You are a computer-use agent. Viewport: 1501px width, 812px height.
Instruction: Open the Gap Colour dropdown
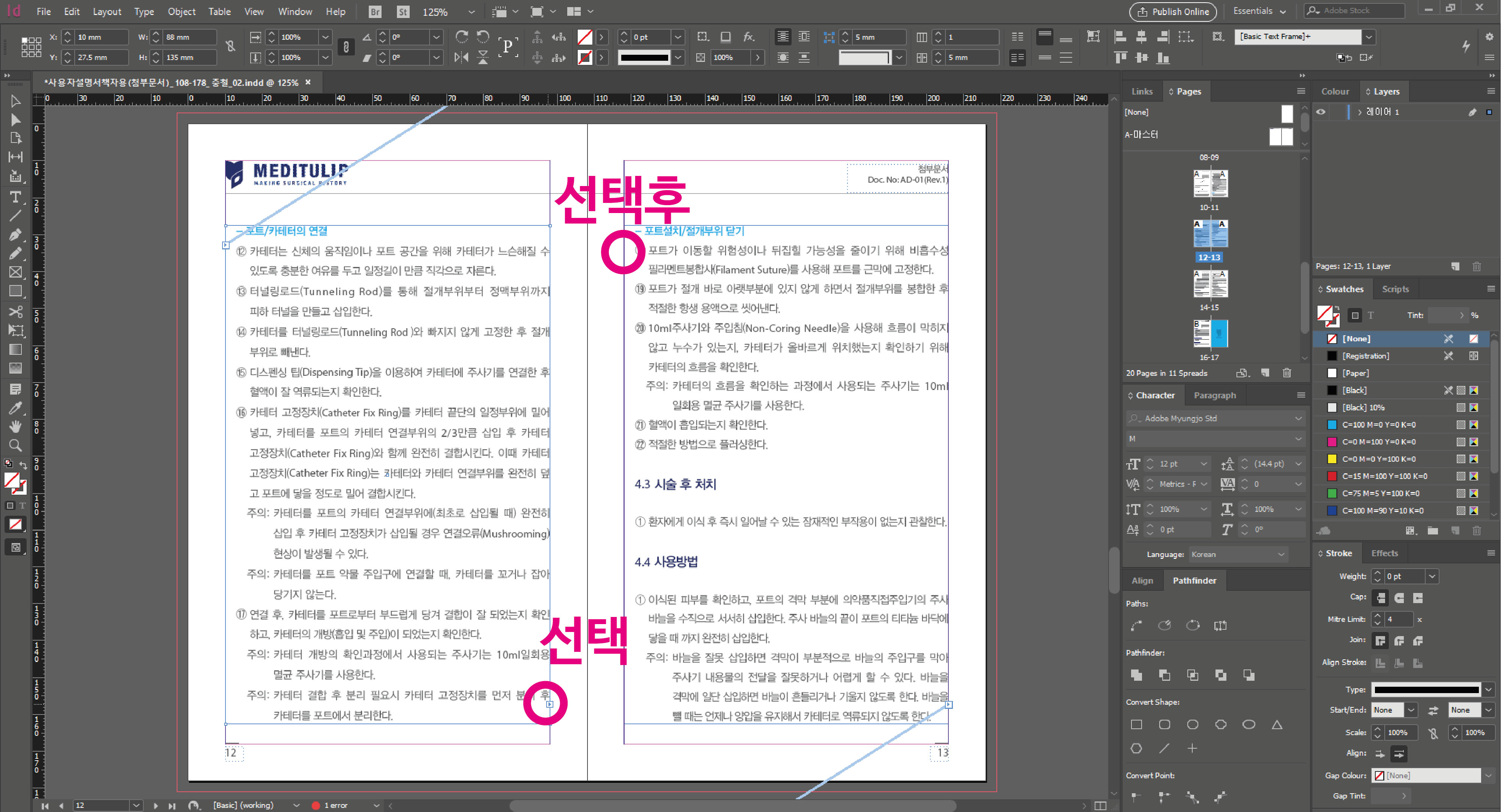coord(1487,775)
